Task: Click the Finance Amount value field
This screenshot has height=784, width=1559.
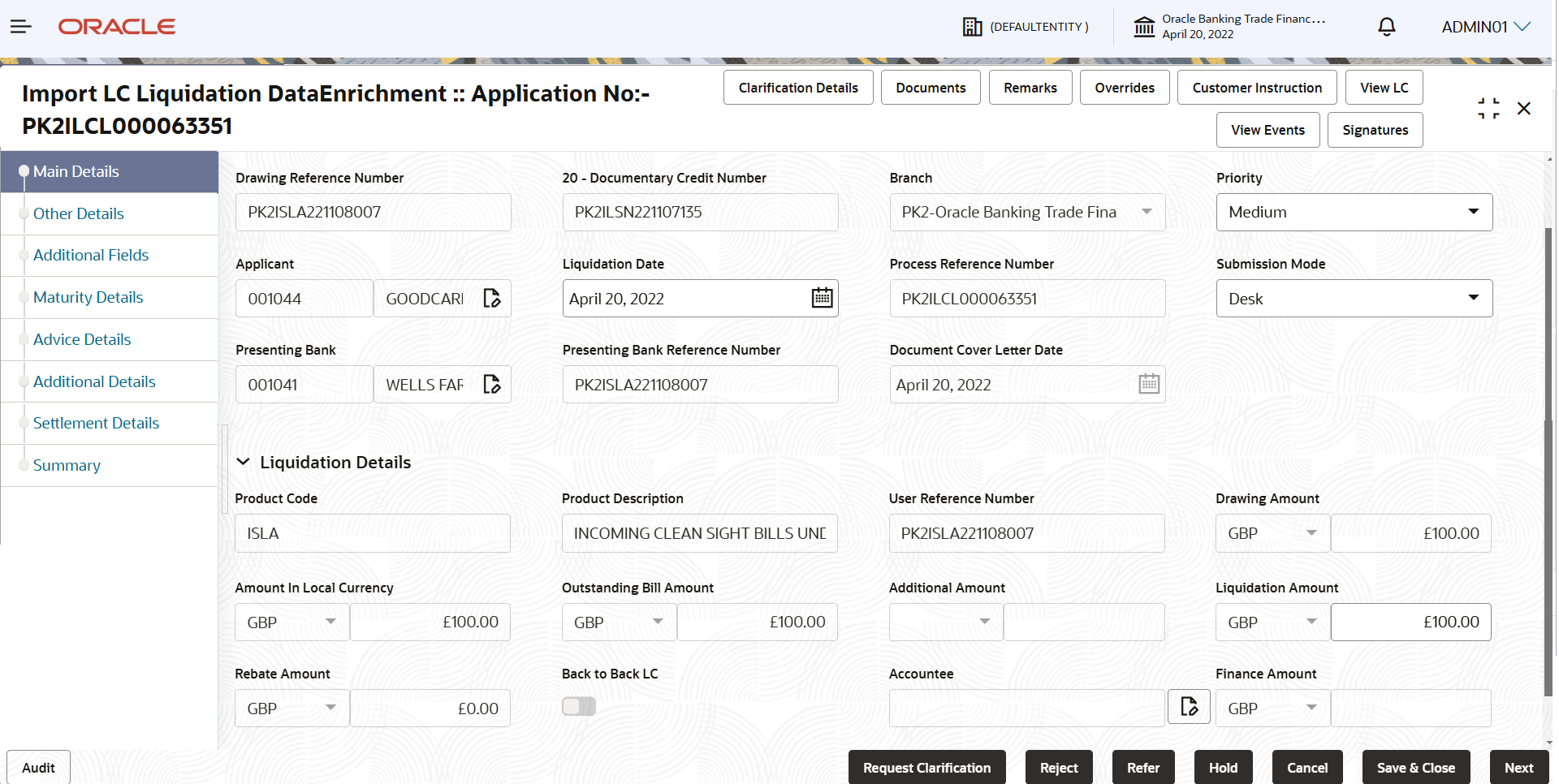Action: [x=1411, y=709]
